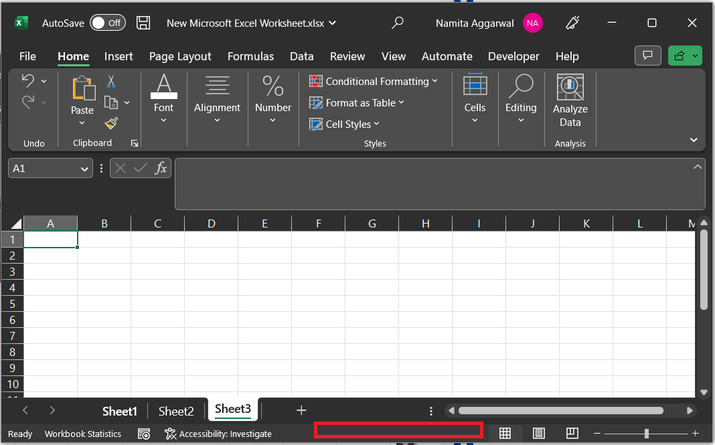The width and height of the screenshot is (715, 445).
Task: Select the Sheet2 tab
Action: click(176, 411)
